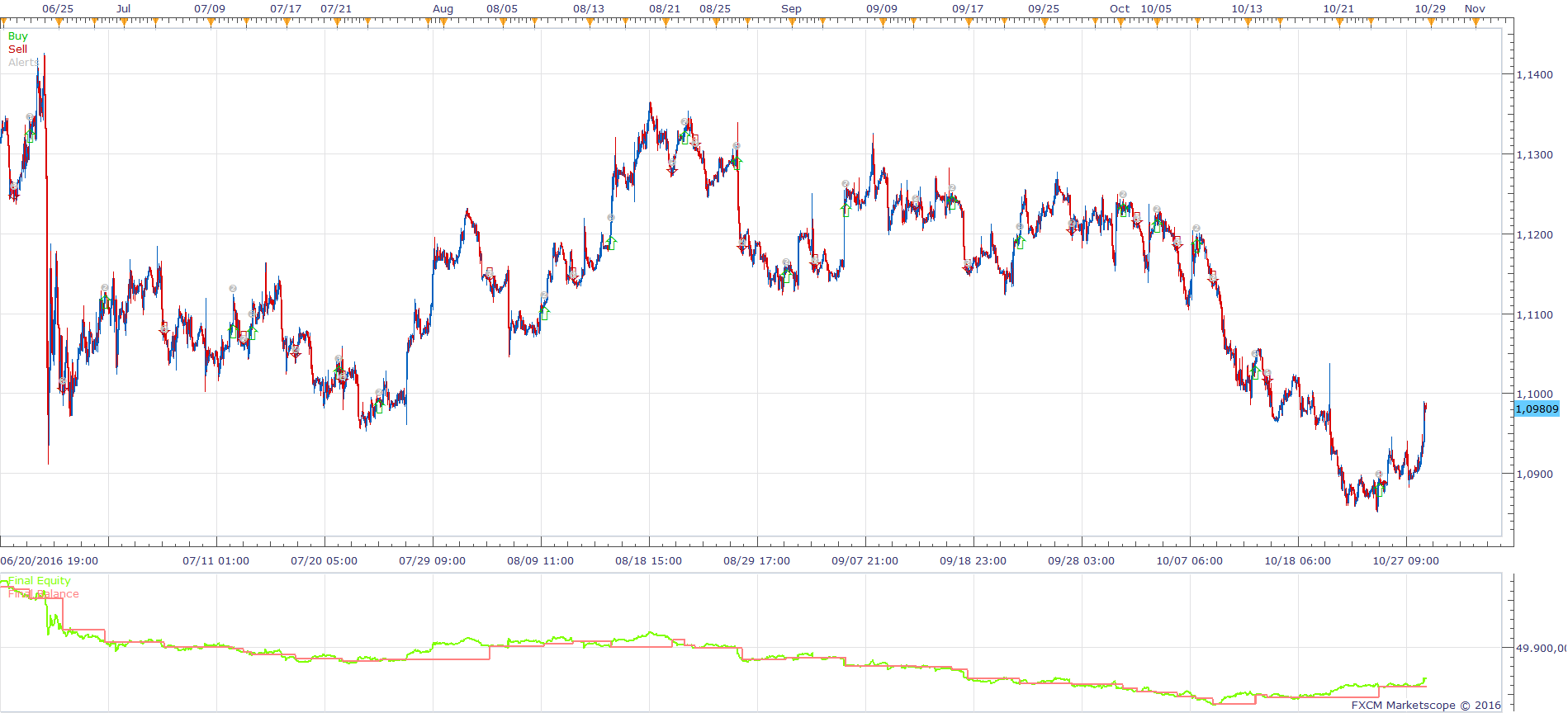Click the 1,1000 price axis label
Viewport: 1568px width, 713px height.
1534,394
